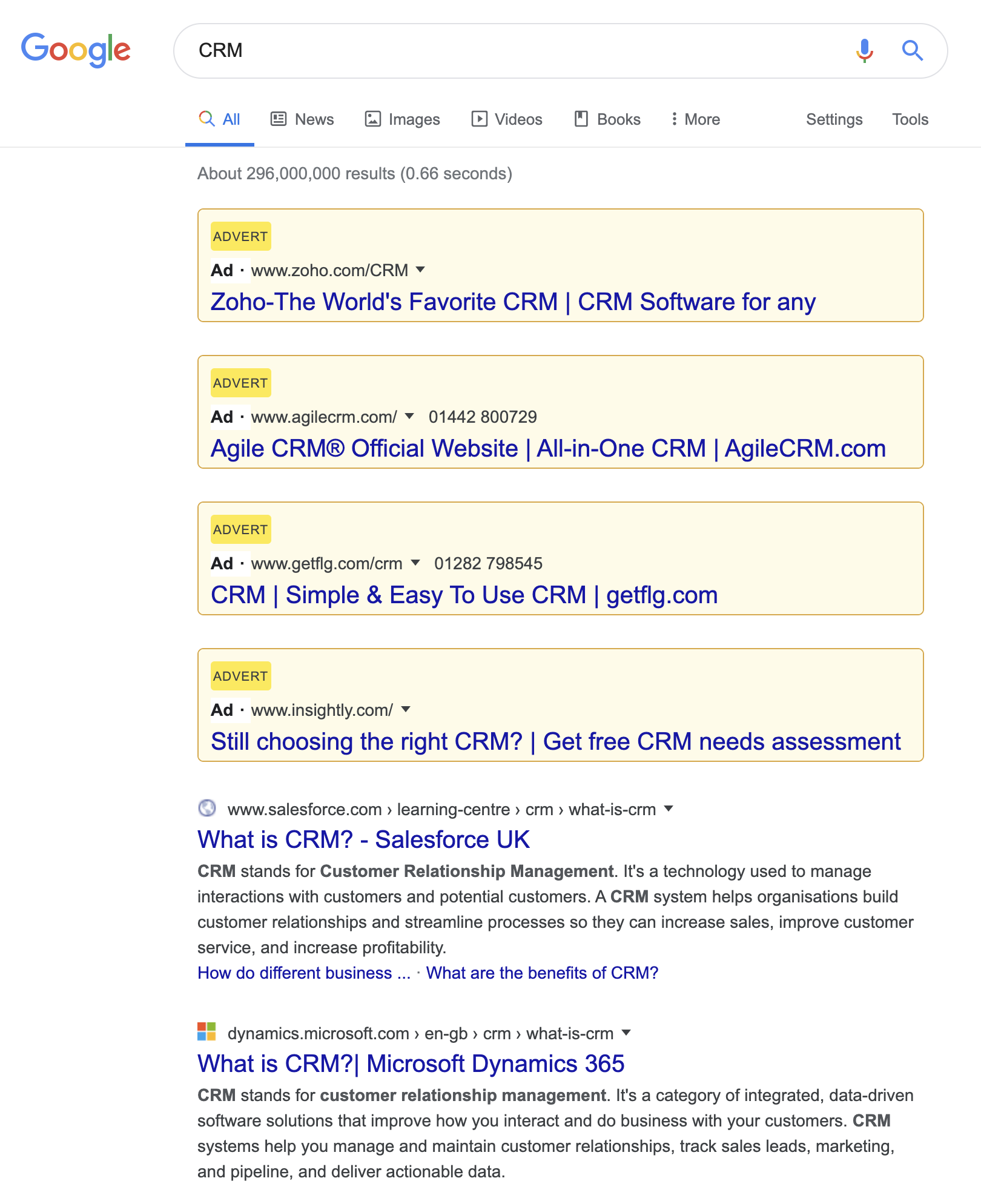981x1204 pixels.
Task: Click the ADVERT label on Agile CRM ad
Action: pyautogui.click(x=240, y=383)
